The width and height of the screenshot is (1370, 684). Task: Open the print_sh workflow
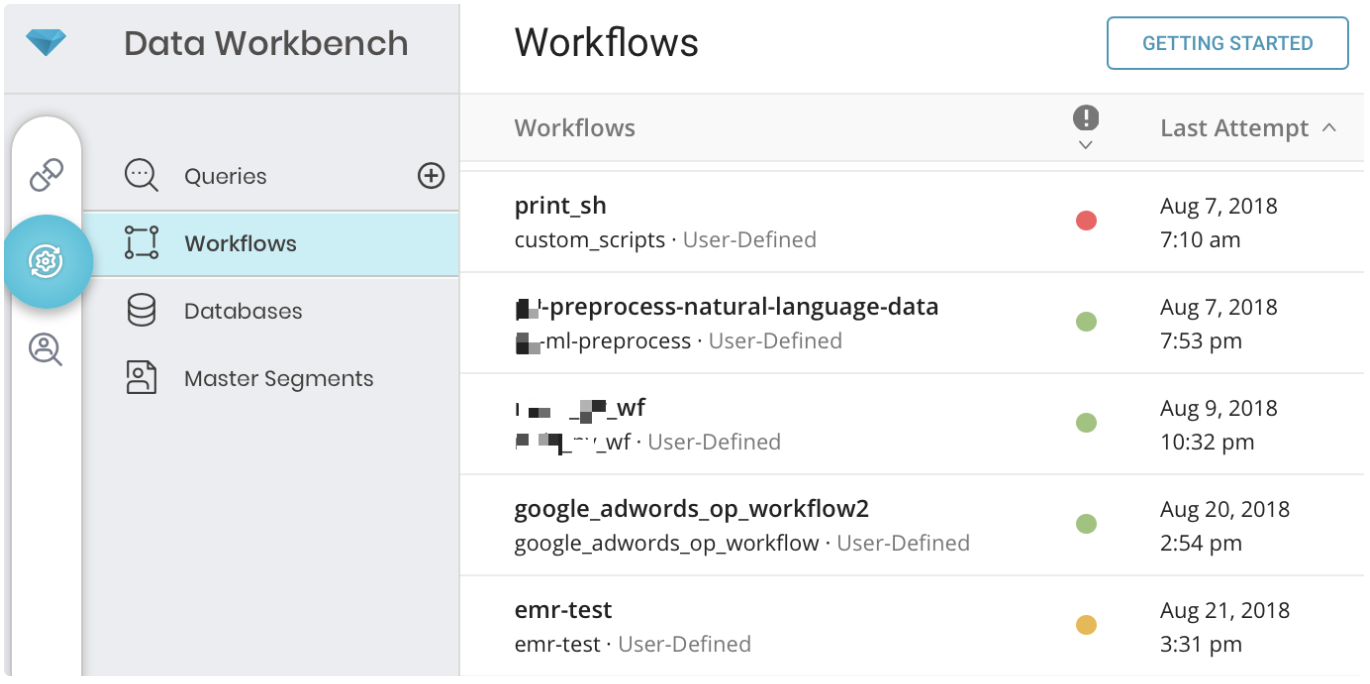[x=560, y=206]
